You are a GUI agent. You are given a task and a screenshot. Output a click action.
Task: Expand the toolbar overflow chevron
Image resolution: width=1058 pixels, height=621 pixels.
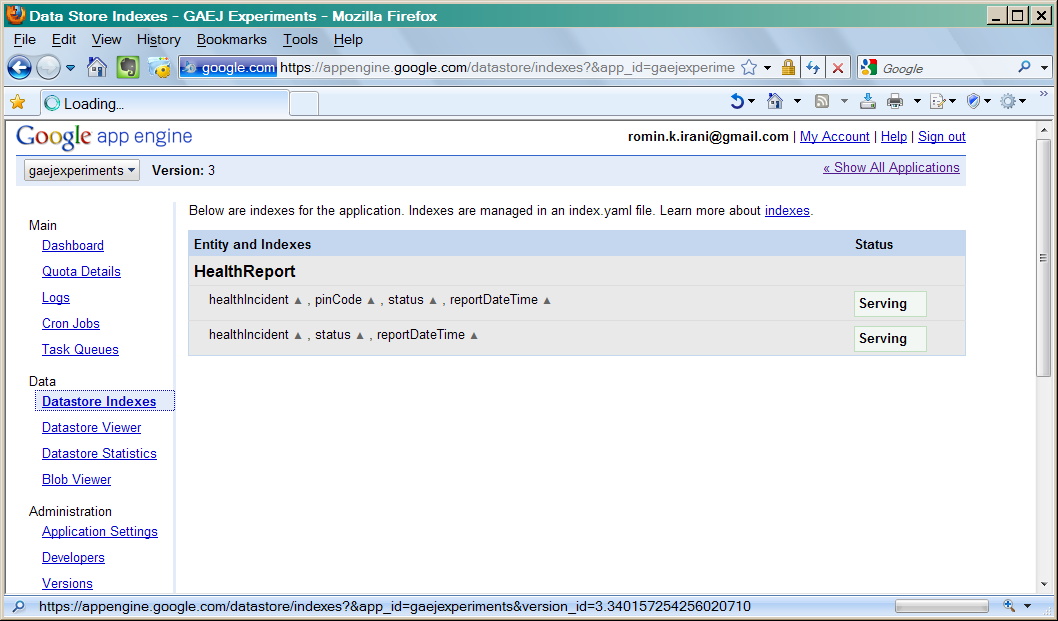tap(1043, 94)
